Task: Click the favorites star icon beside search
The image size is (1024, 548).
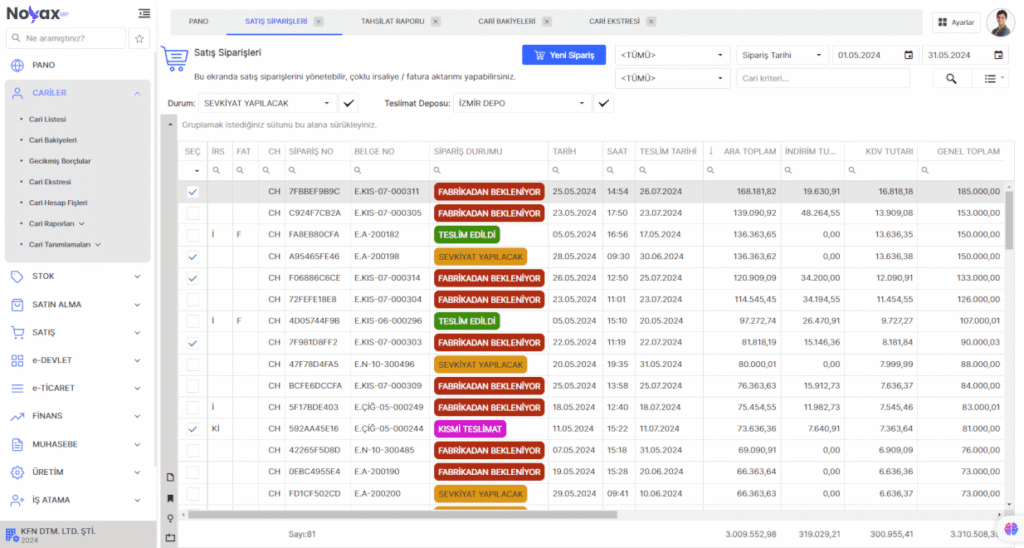Action: click(140, 38)
